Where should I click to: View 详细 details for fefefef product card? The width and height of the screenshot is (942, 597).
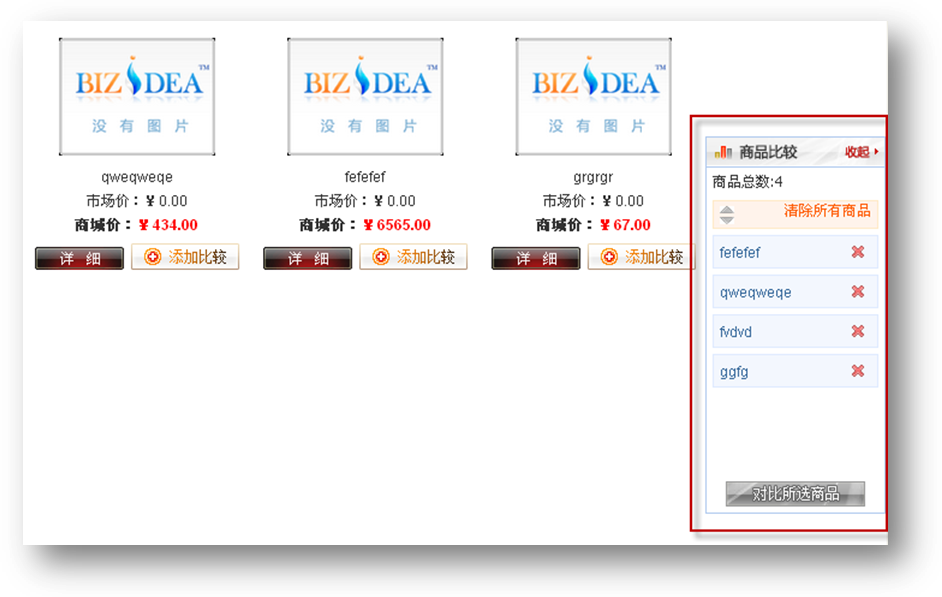point(308,258)
